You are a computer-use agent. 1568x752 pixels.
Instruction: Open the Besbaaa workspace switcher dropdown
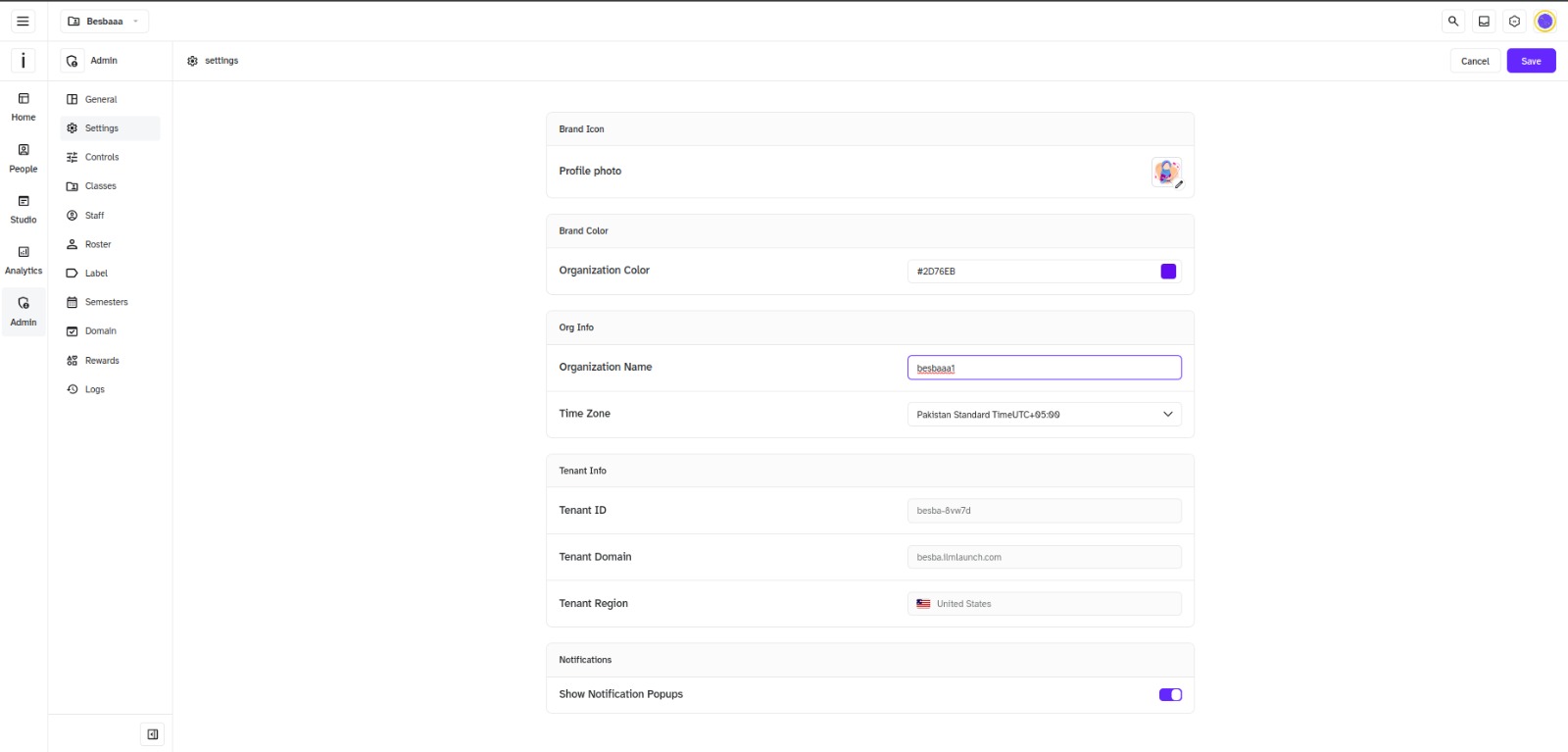coord(105,21)
